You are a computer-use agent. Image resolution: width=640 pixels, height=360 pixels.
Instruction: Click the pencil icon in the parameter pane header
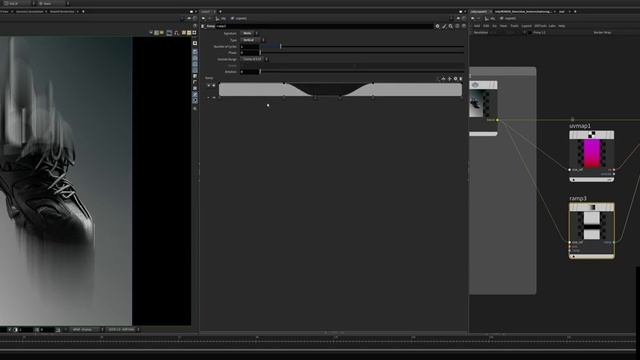click(x=444, y=26)
